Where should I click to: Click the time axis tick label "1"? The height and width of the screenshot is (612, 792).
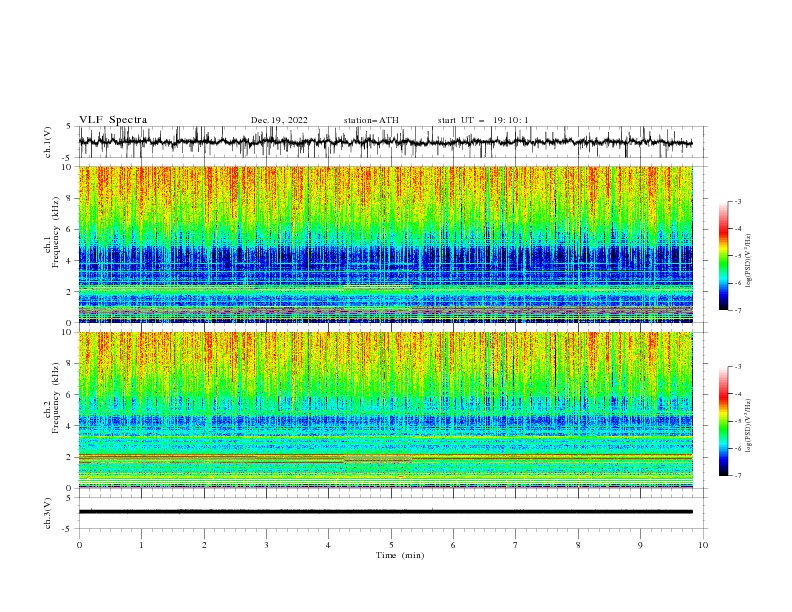[x=141, y=545]
